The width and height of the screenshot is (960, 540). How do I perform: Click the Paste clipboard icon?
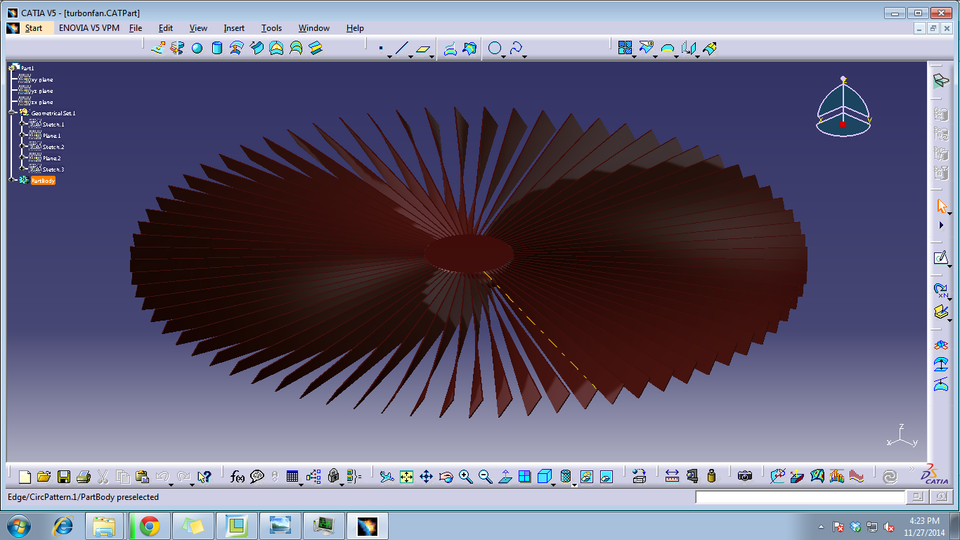(x=142, y=476)
